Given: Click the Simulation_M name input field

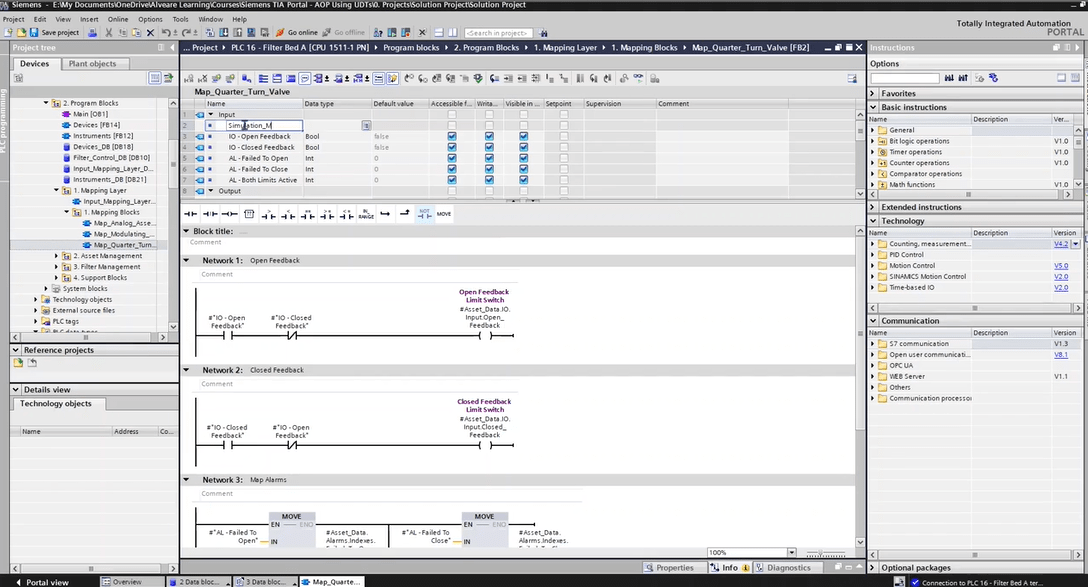Looking at the screenshot, I should (264, 126).
